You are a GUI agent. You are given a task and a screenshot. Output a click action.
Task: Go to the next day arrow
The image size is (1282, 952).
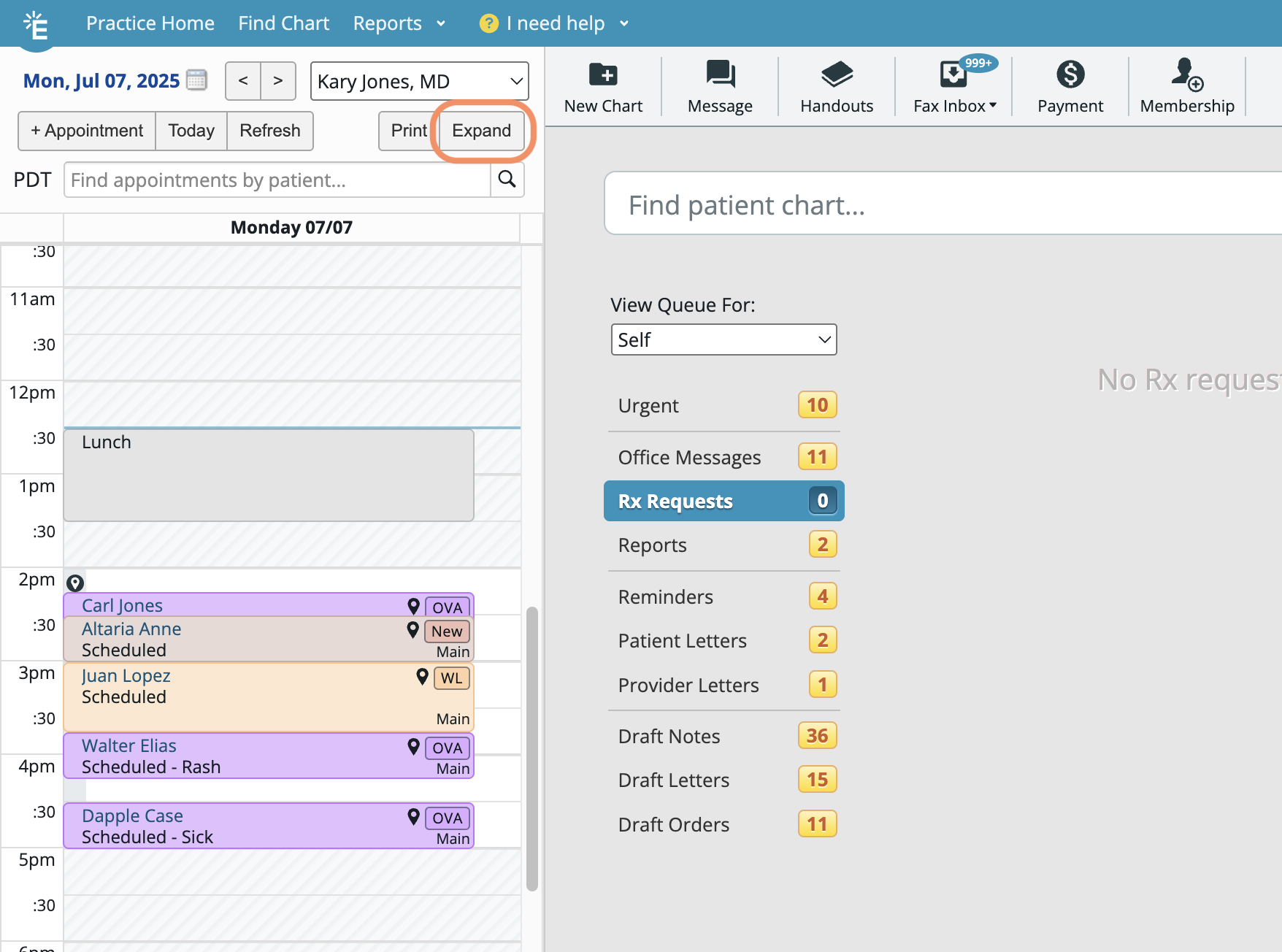click(278, 81)
